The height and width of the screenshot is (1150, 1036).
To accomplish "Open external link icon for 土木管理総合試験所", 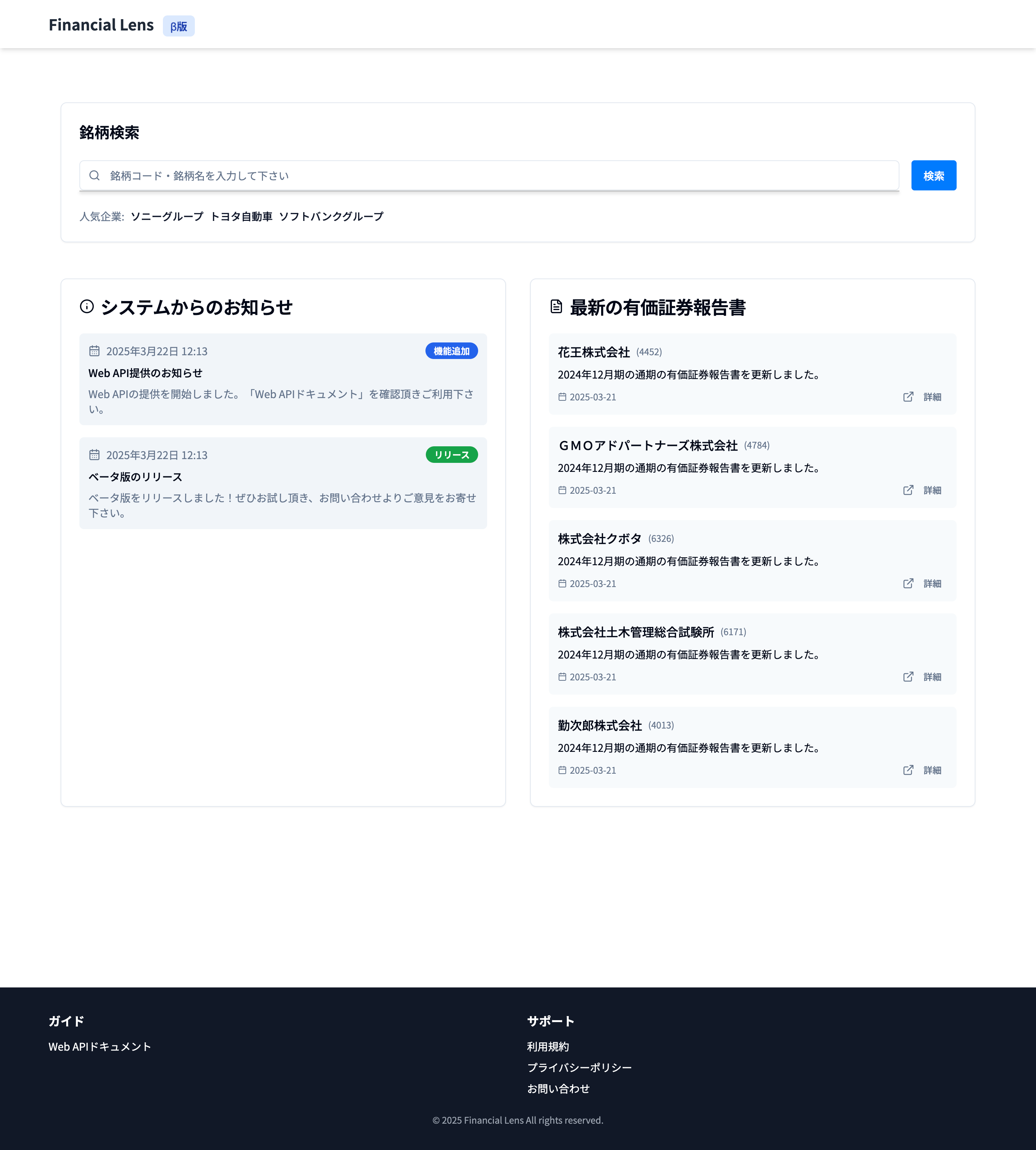I will pos(908,677).
